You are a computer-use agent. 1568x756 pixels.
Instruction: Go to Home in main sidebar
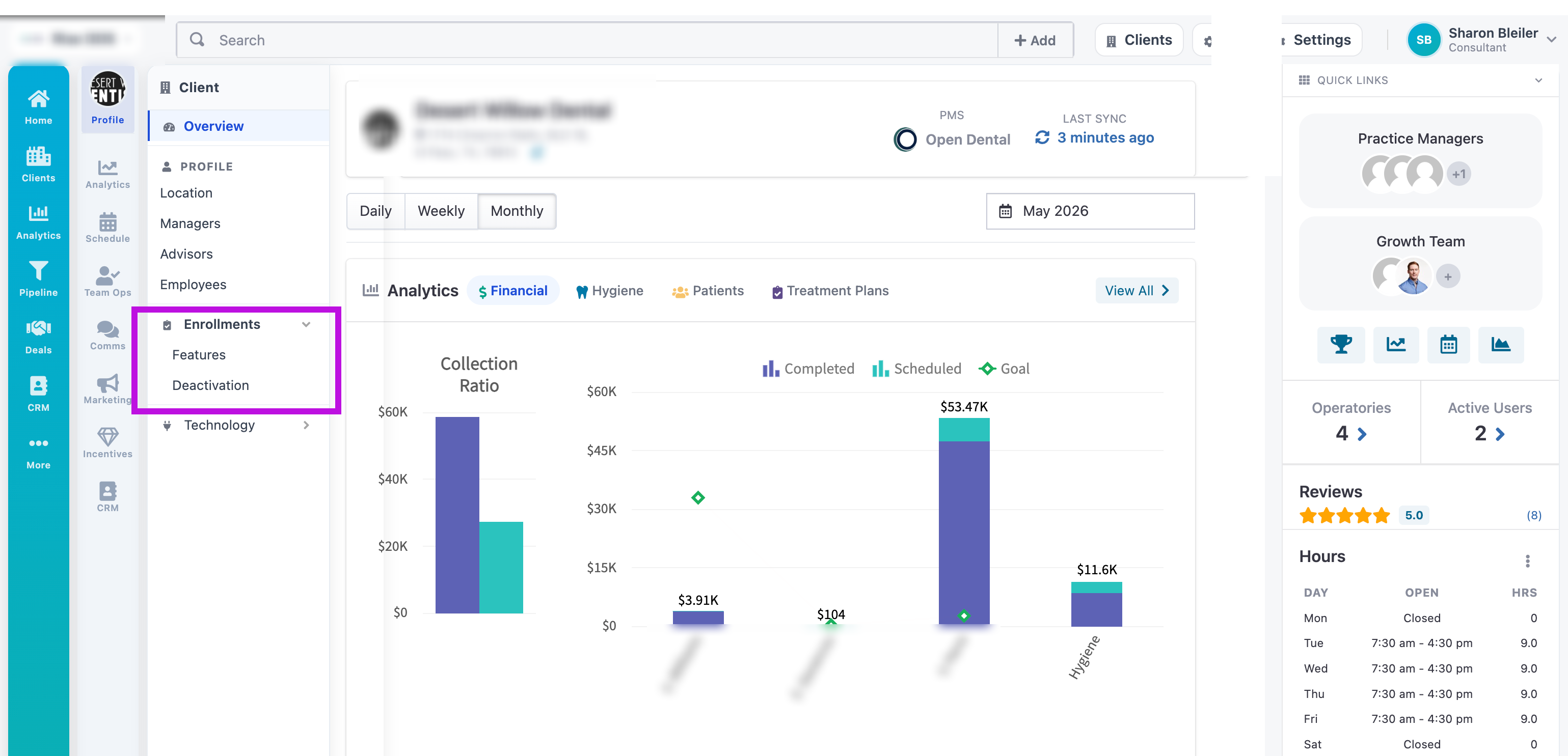38,107
